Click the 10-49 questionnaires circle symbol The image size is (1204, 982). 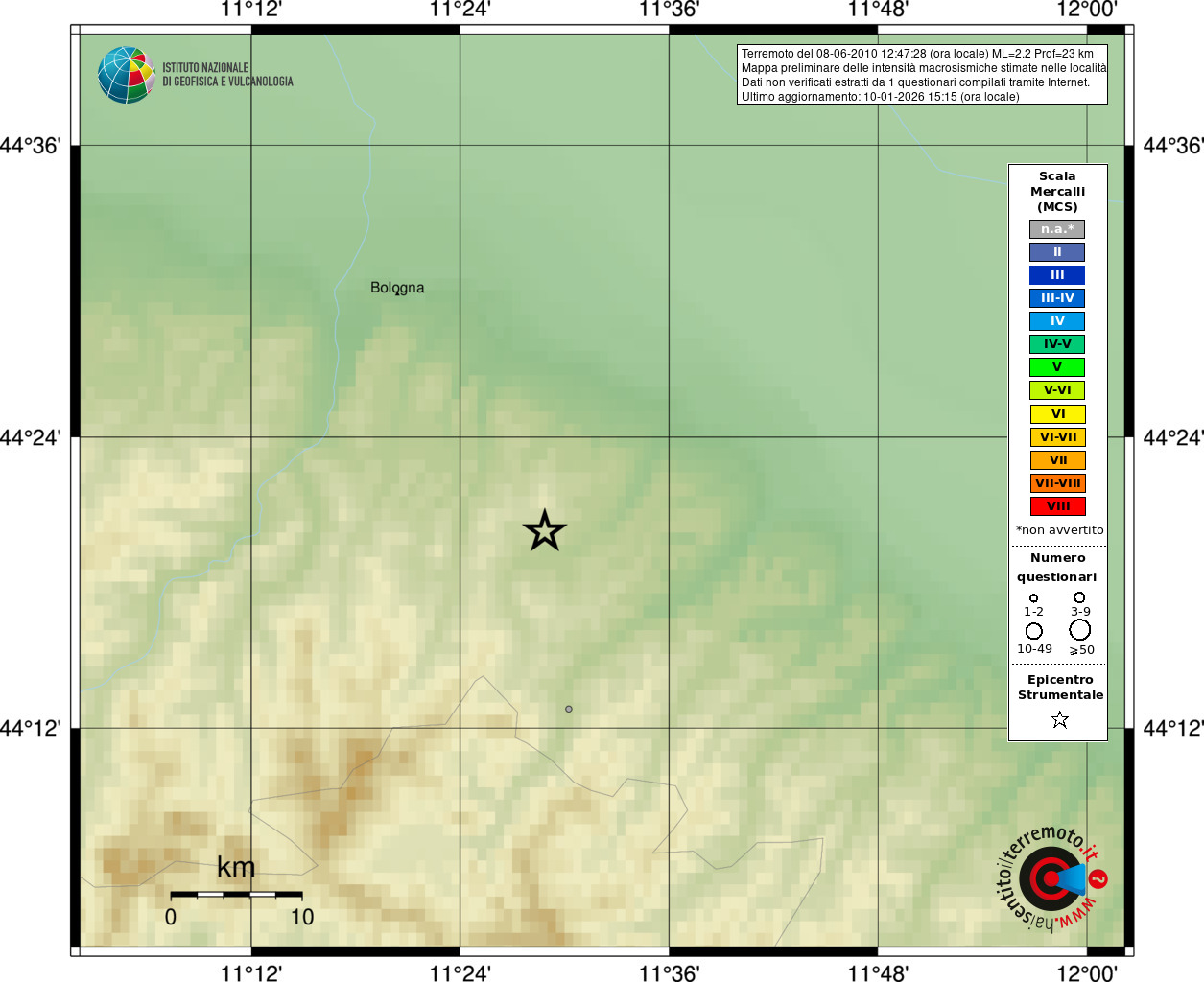[x=1033, y=630]
